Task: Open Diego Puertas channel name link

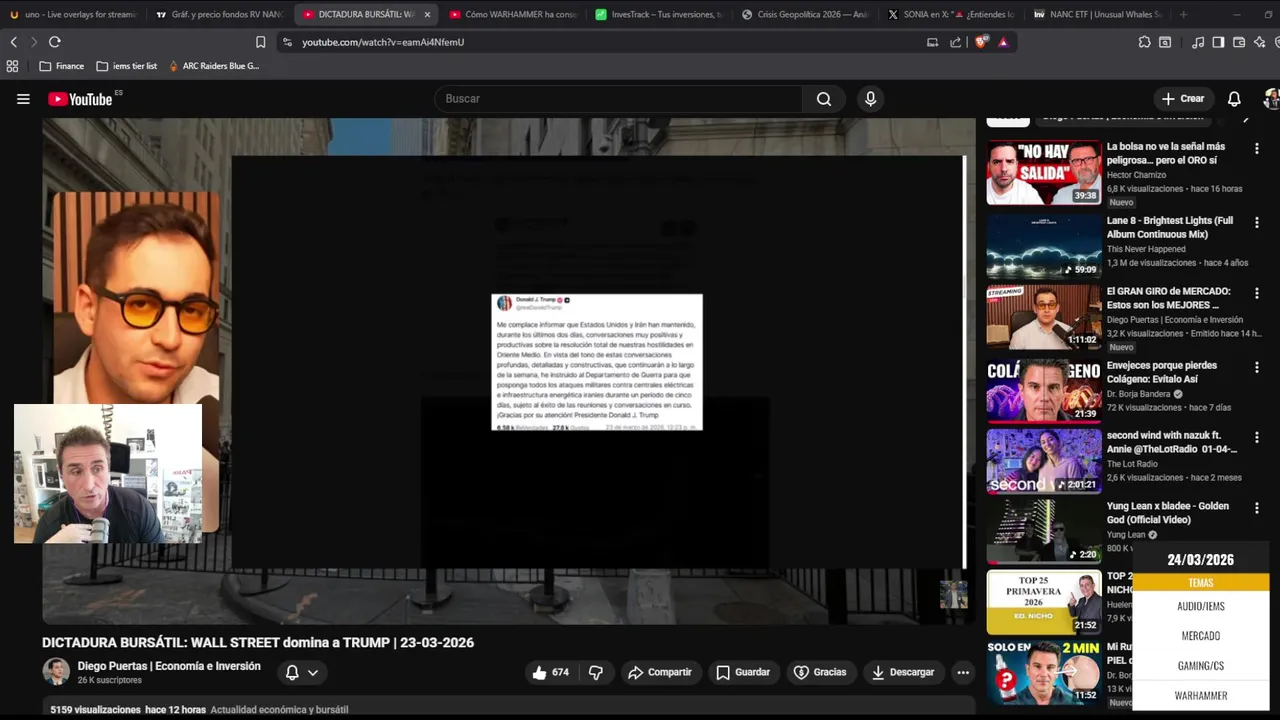Action: pyautogui.click(x=169, y=666)
